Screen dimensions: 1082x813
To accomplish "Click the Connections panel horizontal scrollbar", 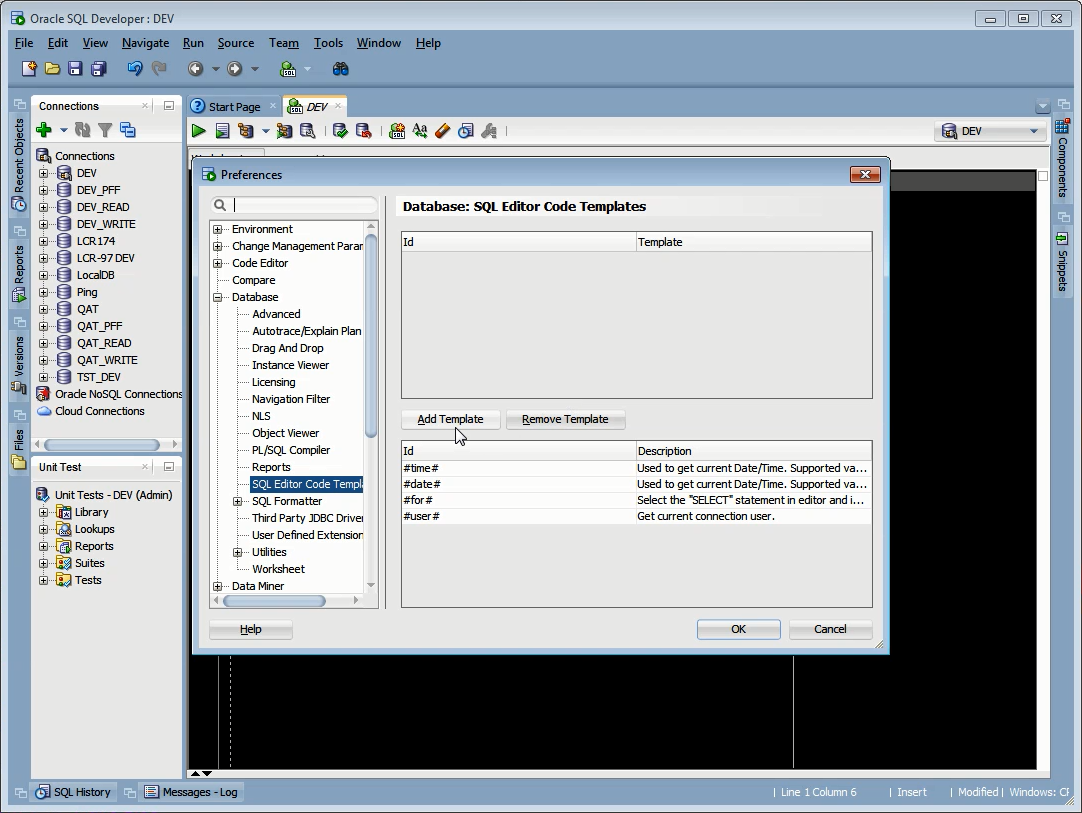I will tap(102, 444).
